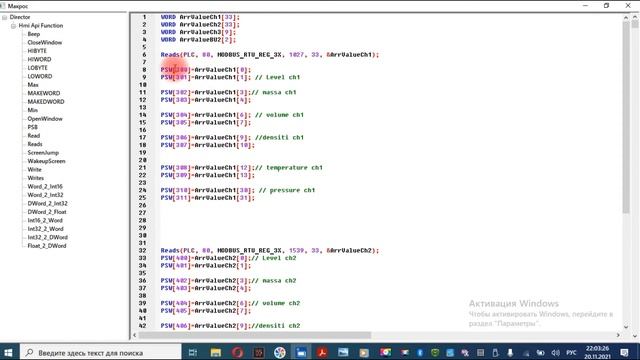Viewport: 640px width, 360px height.
Task: Select the Max function
Action: [33, 85]
